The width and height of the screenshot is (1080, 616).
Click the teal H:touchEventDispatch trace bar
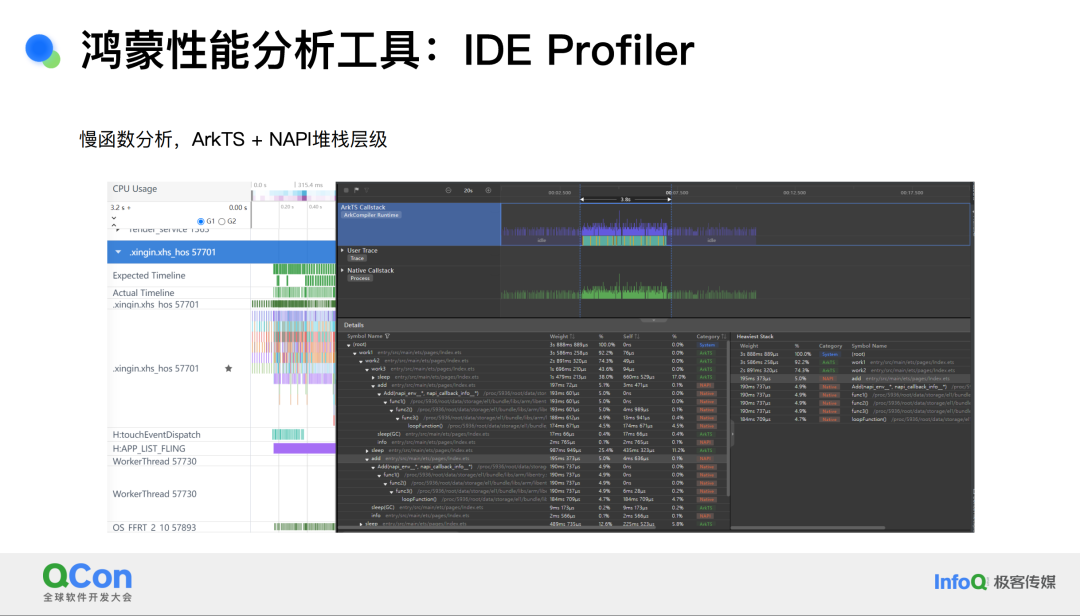pos(288,435)
